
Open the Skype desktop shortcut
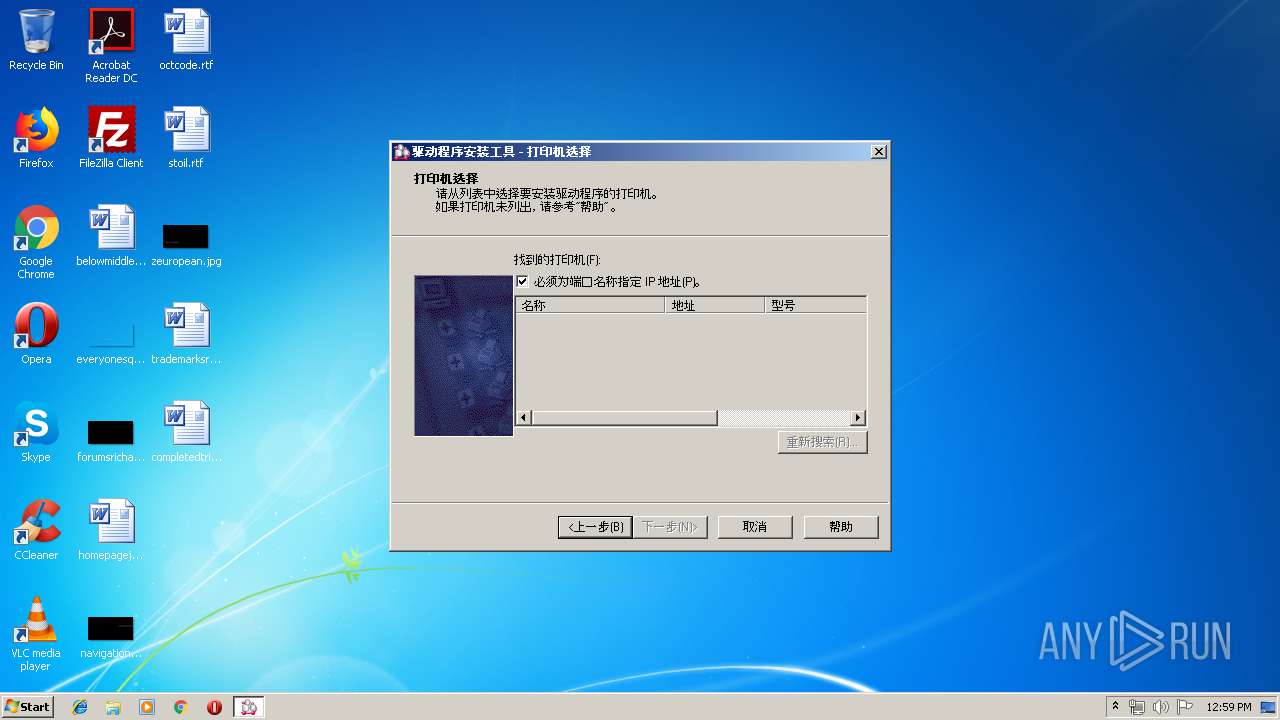click(x=36, y=432)
